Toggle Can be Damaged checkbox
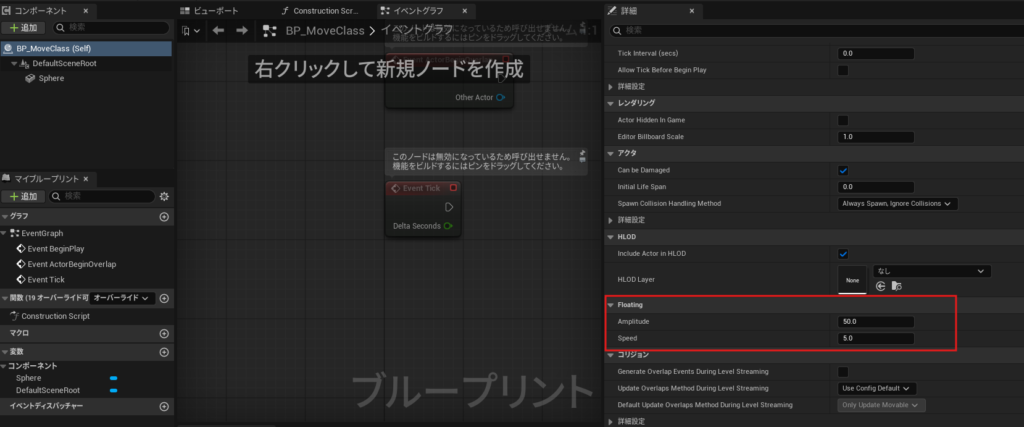Screen dimensions: 1024x427 coord(843,170)
